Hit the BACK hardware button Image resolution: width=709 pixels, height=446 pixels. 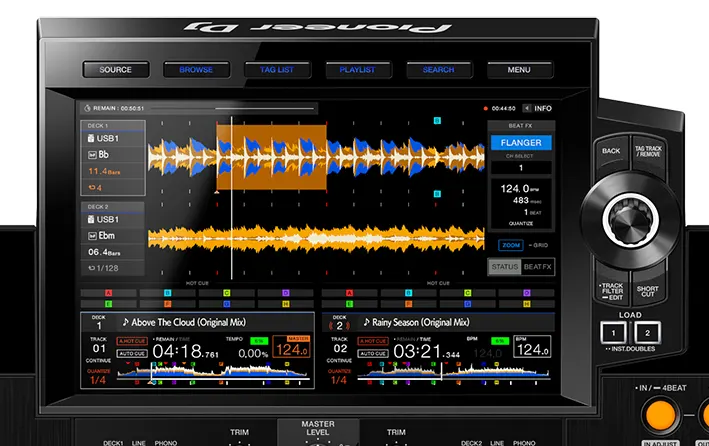611,152
